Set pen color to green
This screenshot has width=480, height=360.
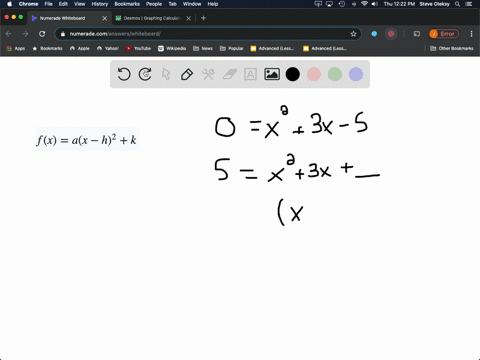[x=335, y=74]
